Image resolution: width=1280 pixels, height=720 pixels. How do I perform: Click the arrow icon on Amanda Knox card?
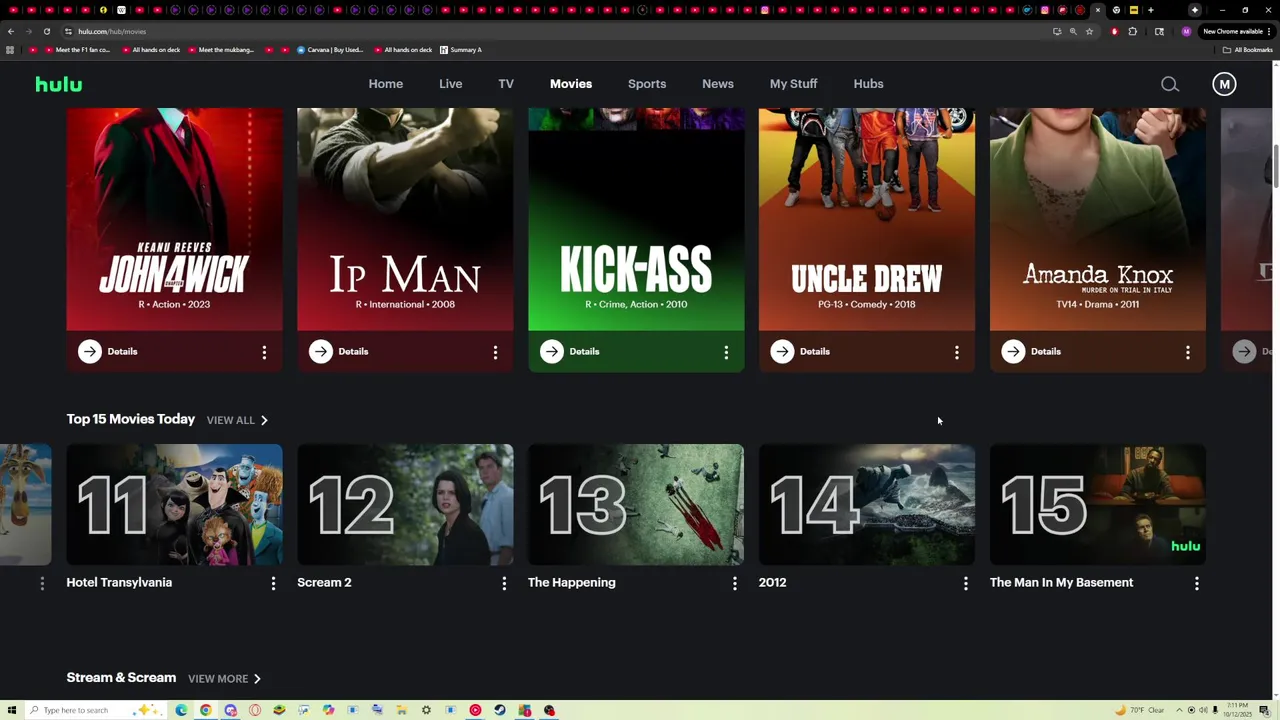coord(1014,351)
